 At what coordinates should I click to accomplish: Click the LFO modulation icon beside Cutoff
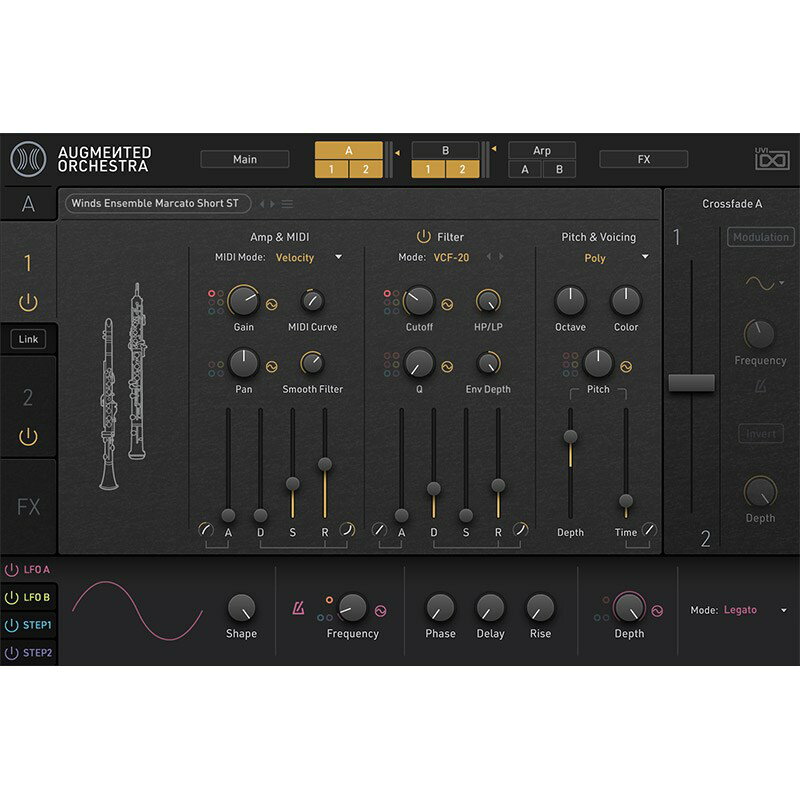tap(447, 305)
